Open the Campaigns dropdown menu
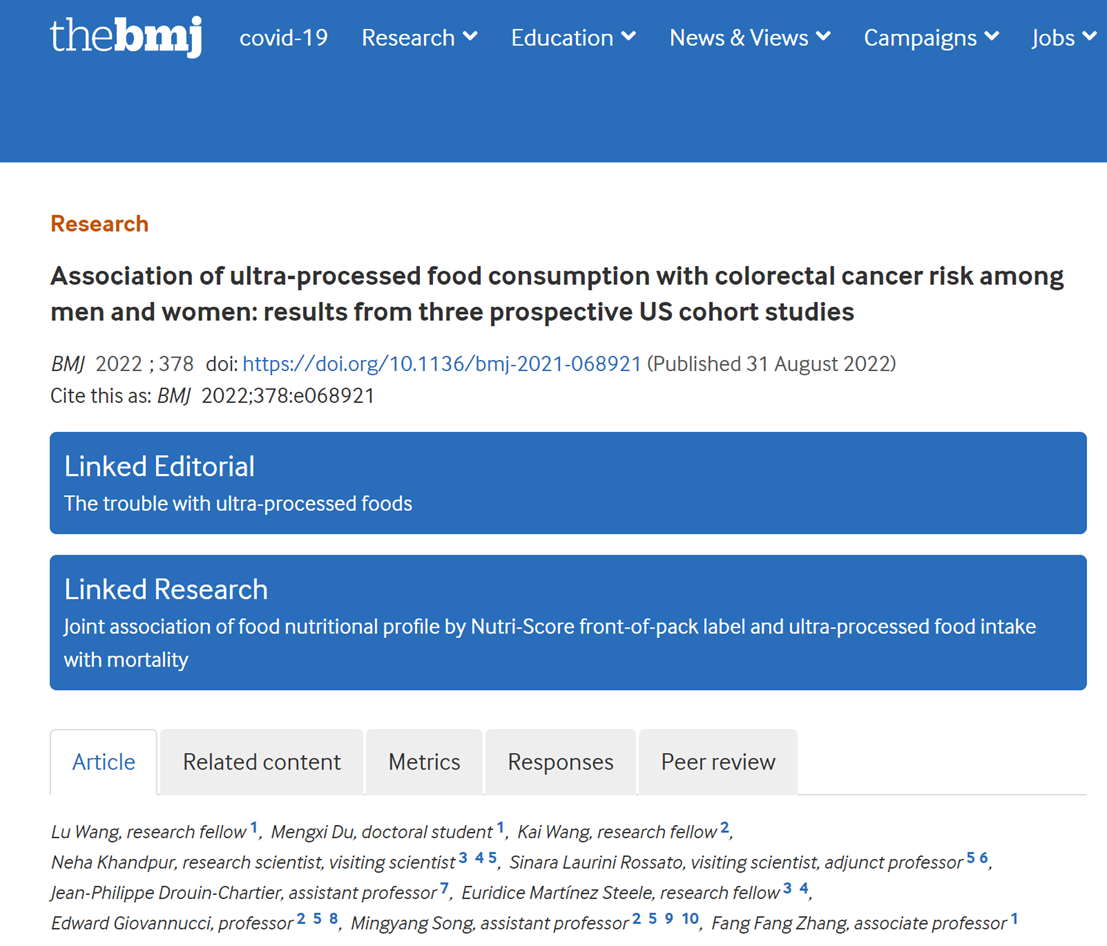The image size is (1107, 946). pos(931,38)
